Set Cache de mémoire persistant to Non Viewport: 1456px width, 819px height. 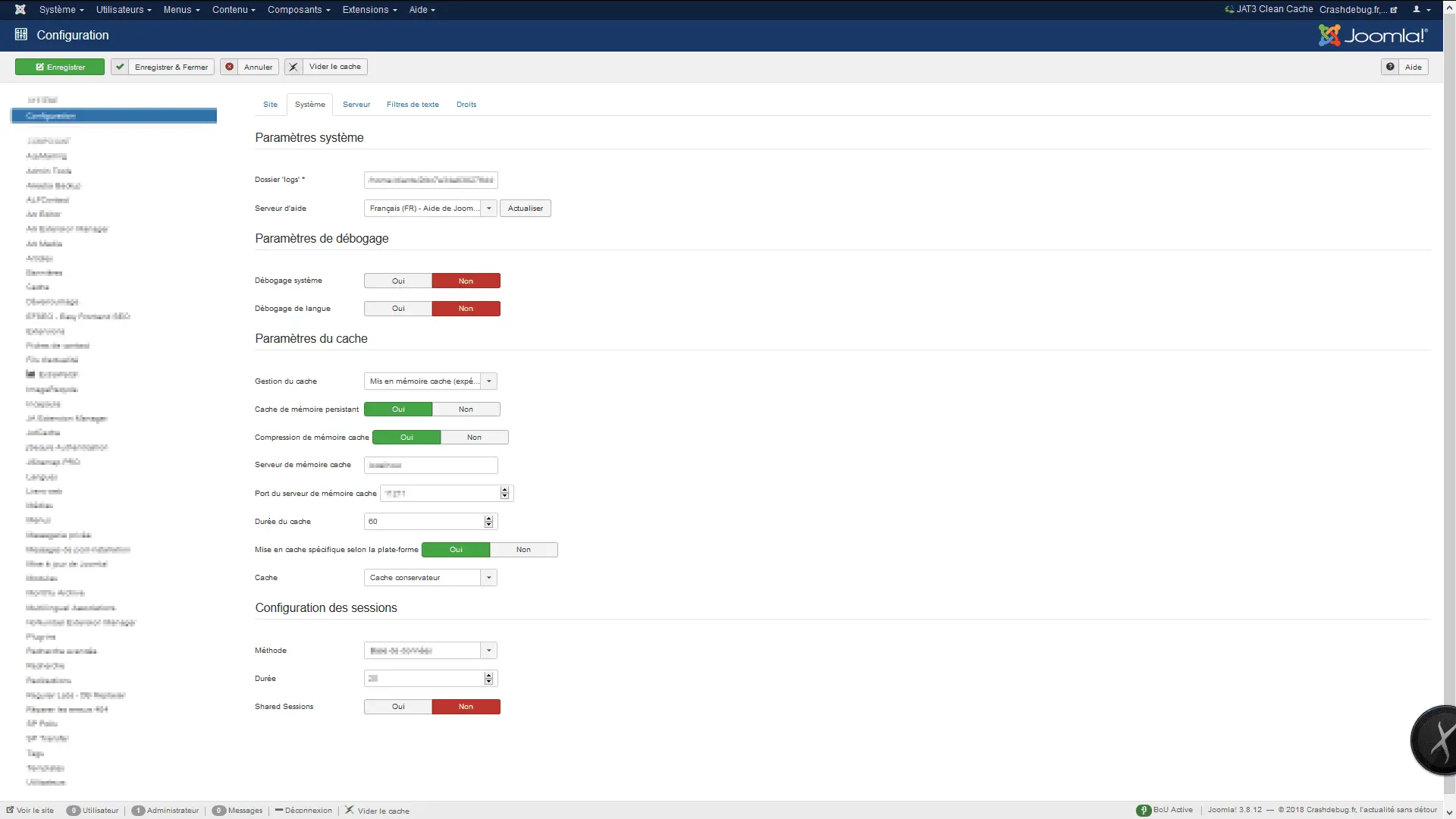[x=466, y=409]
